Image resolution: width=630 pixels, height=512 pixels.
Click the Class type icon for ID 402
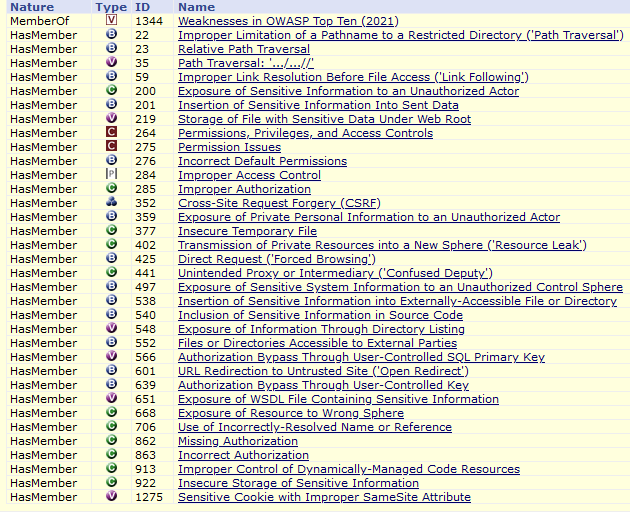[111, 244]
